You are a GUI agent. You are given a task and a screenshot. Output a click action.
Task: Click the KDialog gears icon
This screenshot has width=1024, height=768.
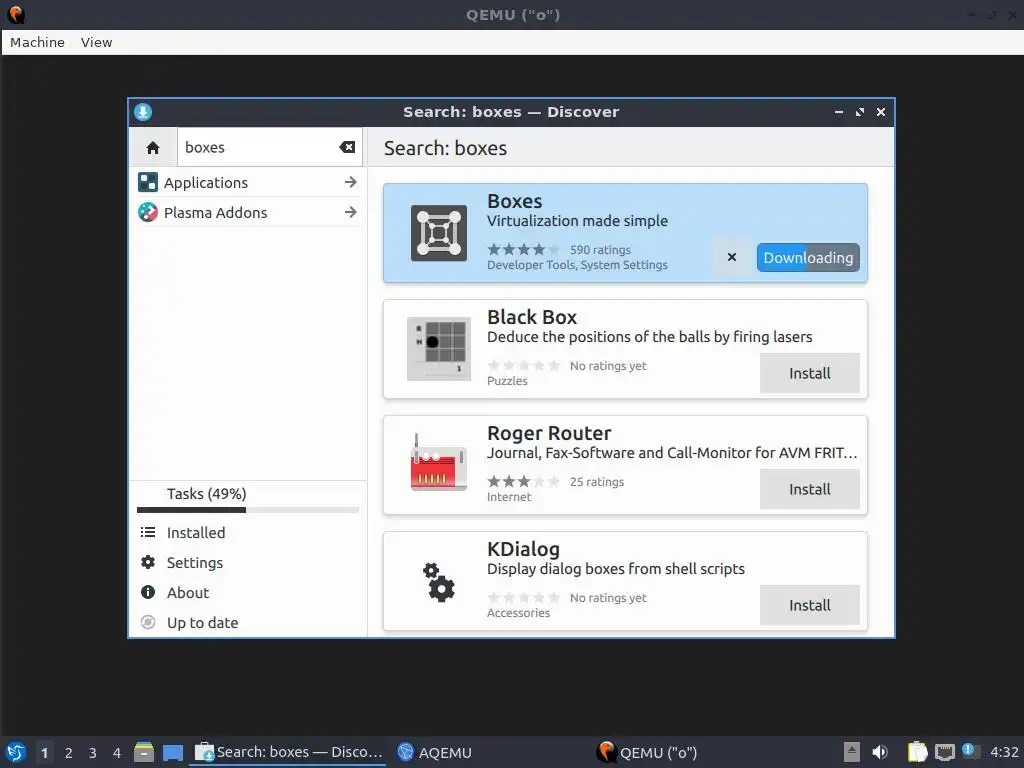pyautogui.click(x=439, y=582)
